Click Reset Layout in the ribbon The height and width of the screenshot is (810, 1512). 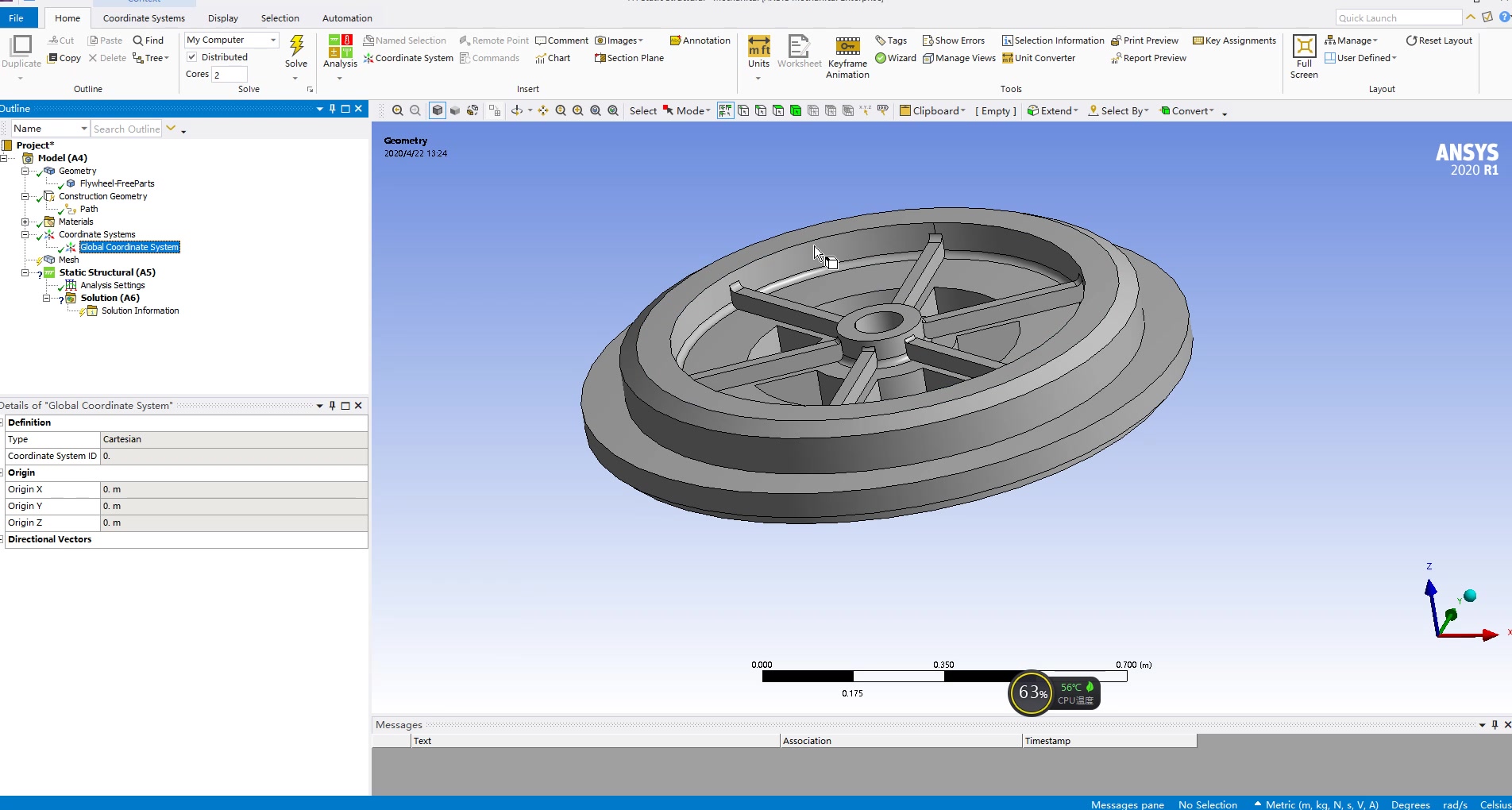tap(1438, 40)
